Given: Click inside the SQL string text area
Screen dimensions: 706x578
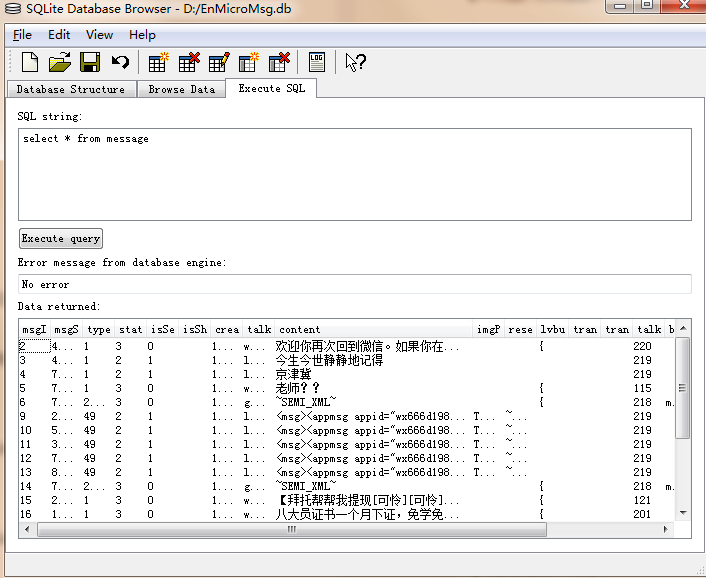Looking at the screenshot, I should tap(355, 175).
